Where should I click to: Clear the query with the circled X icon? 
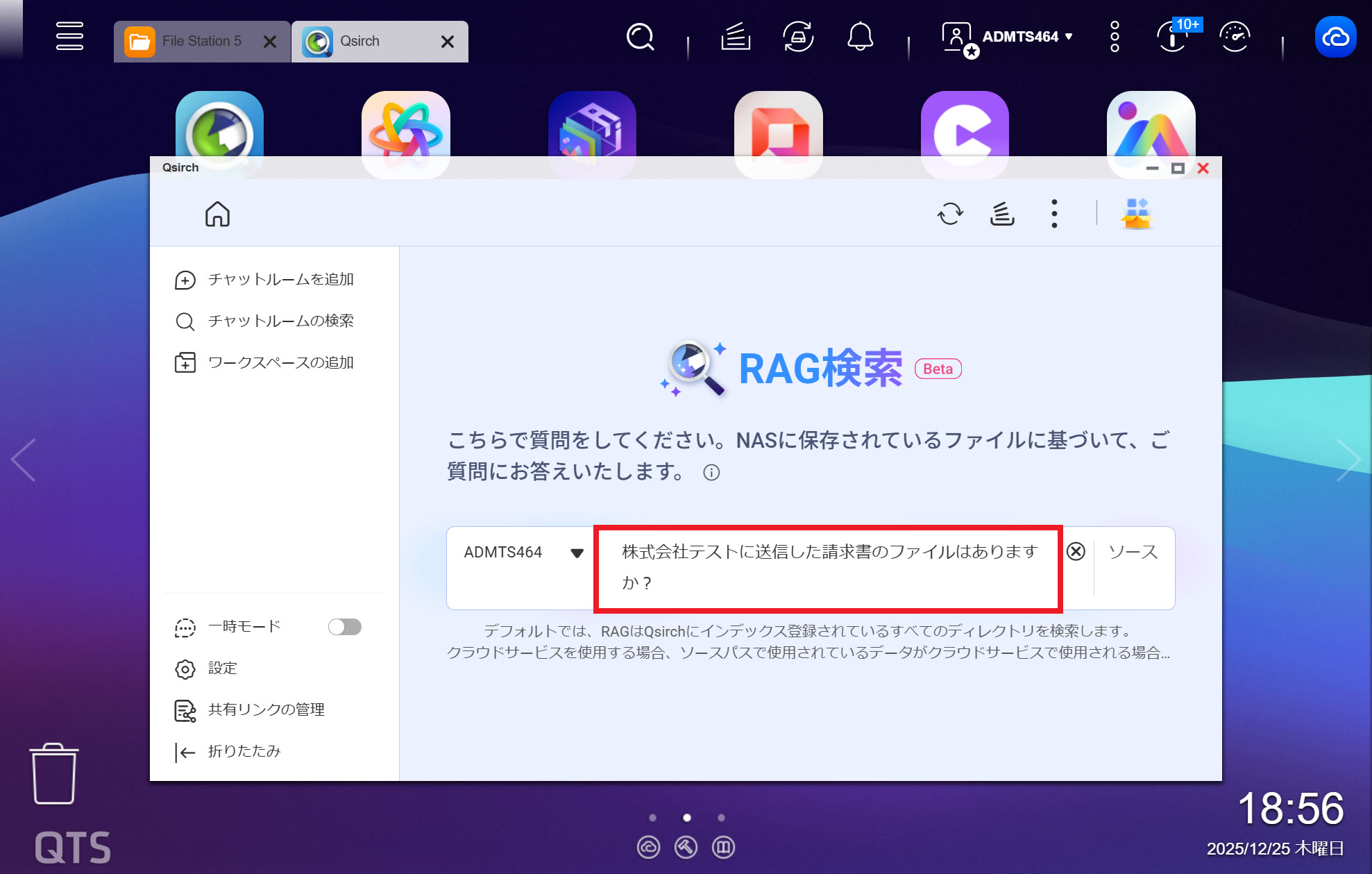pyautogui.click(x=1076, y=551)
